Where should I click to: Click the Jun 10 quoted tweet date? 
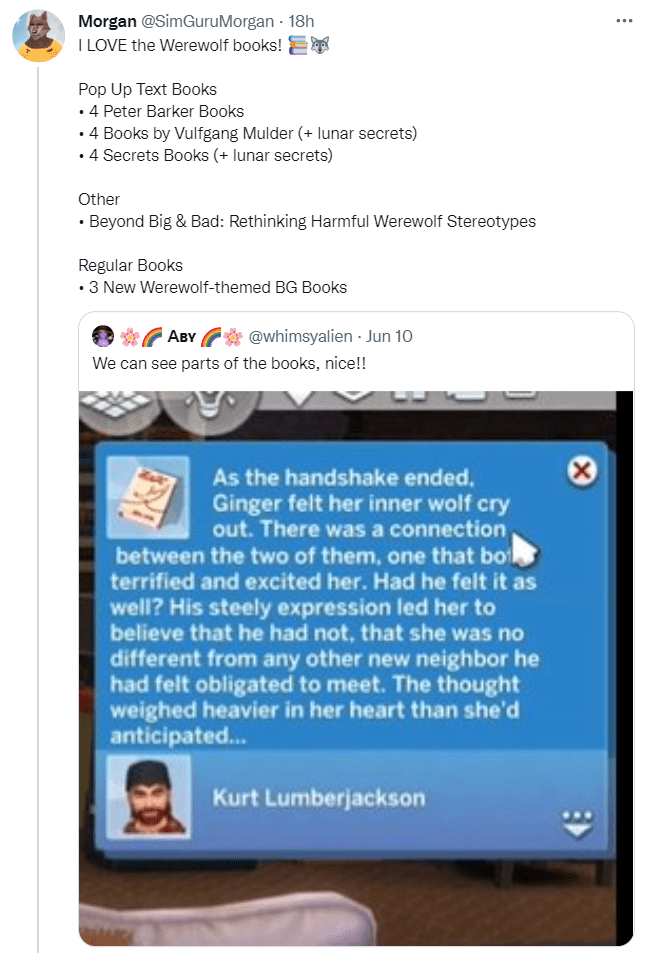391,336
